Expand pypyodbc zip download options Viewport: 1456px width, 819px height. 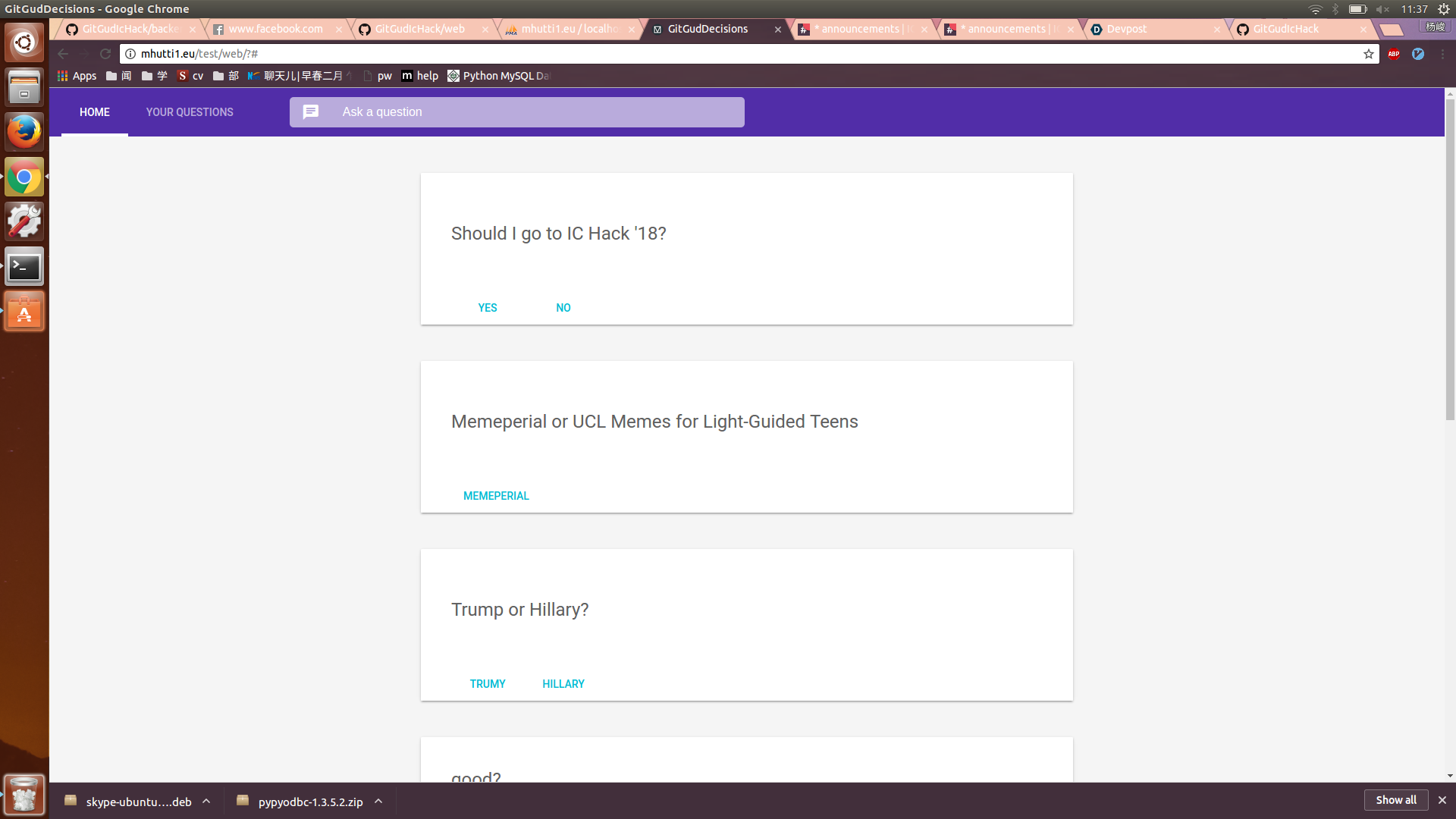[378, 801]
